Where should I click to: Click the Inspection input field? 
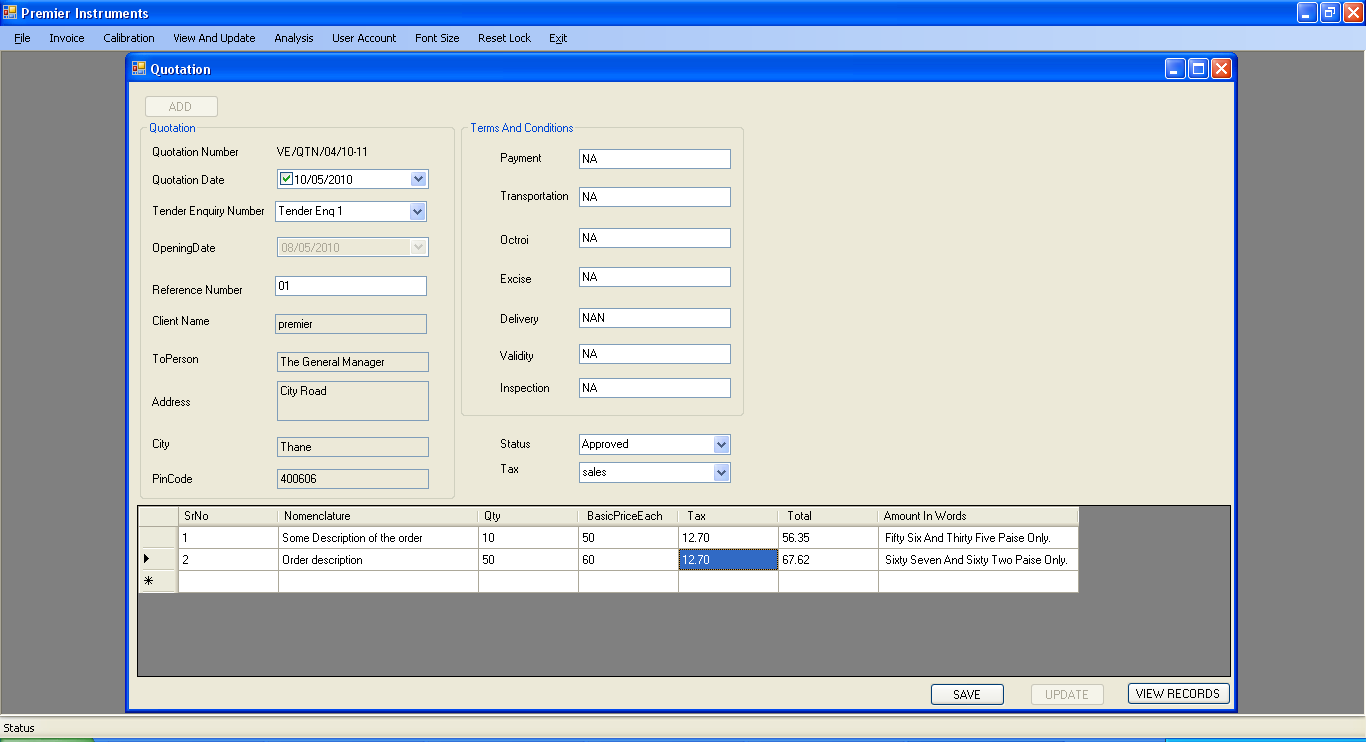coord(655,388)
